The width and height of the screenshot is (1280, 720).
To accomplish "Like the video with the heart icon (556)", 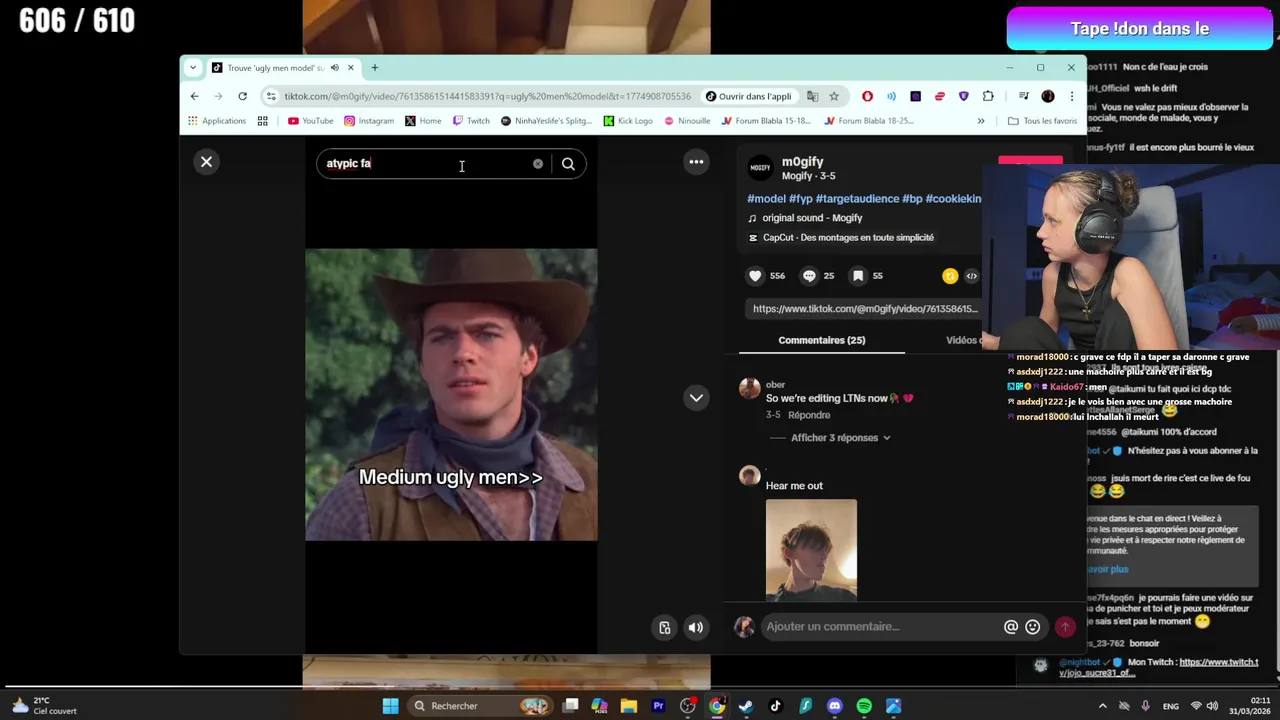I will [755, 276].
